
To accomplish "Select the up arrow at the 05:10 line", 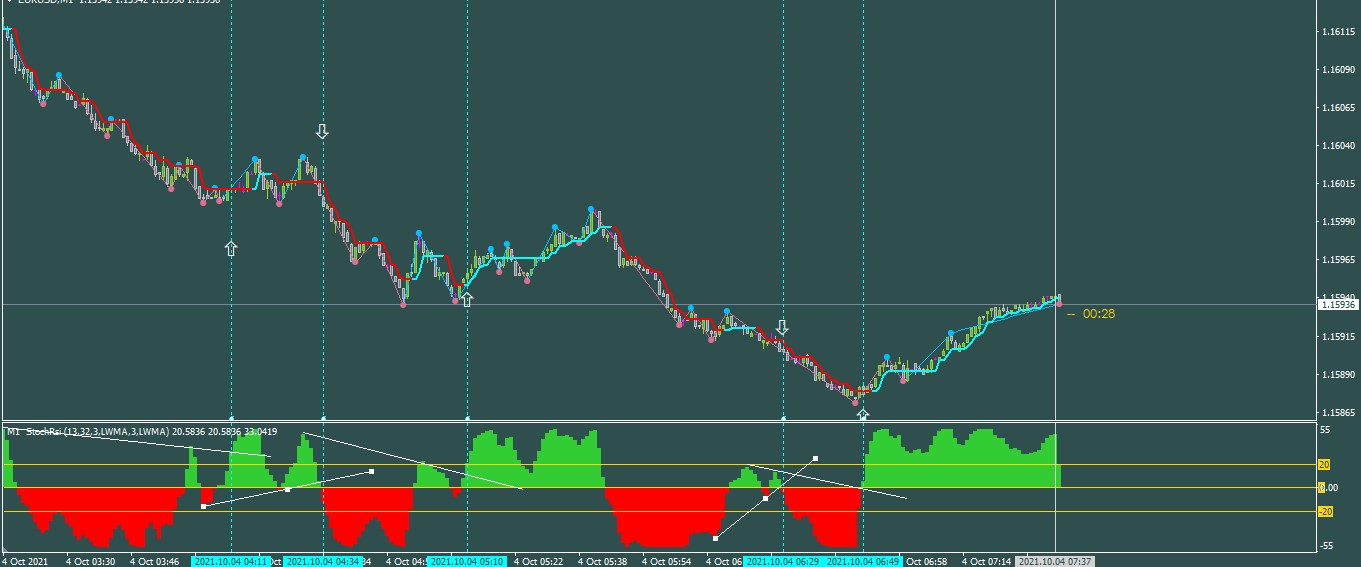I will [x=466, y=298].
